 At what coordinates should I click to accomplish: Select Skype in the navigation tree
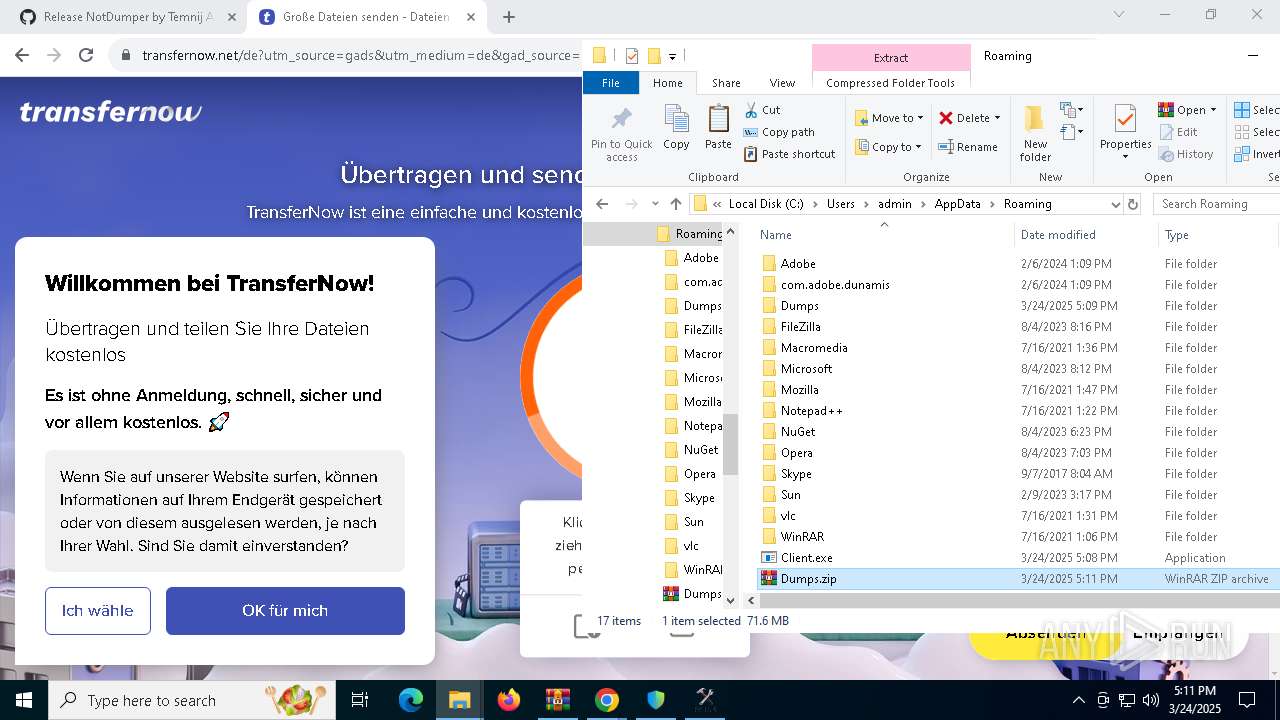click(689, 498)
